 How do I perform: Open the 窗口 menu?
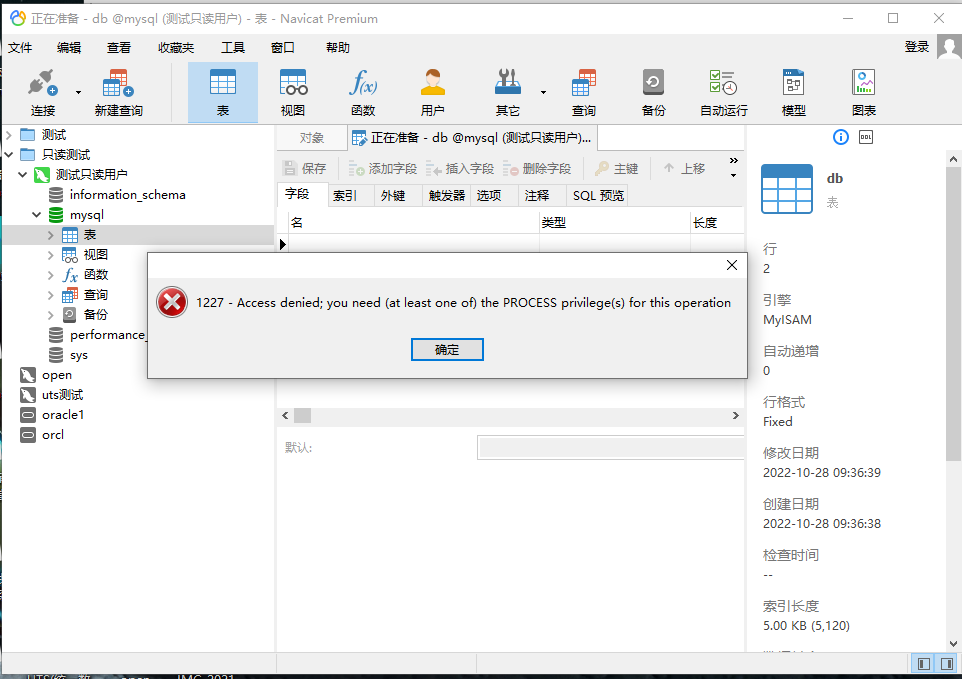pyautogui.click(x=282, y=48)
